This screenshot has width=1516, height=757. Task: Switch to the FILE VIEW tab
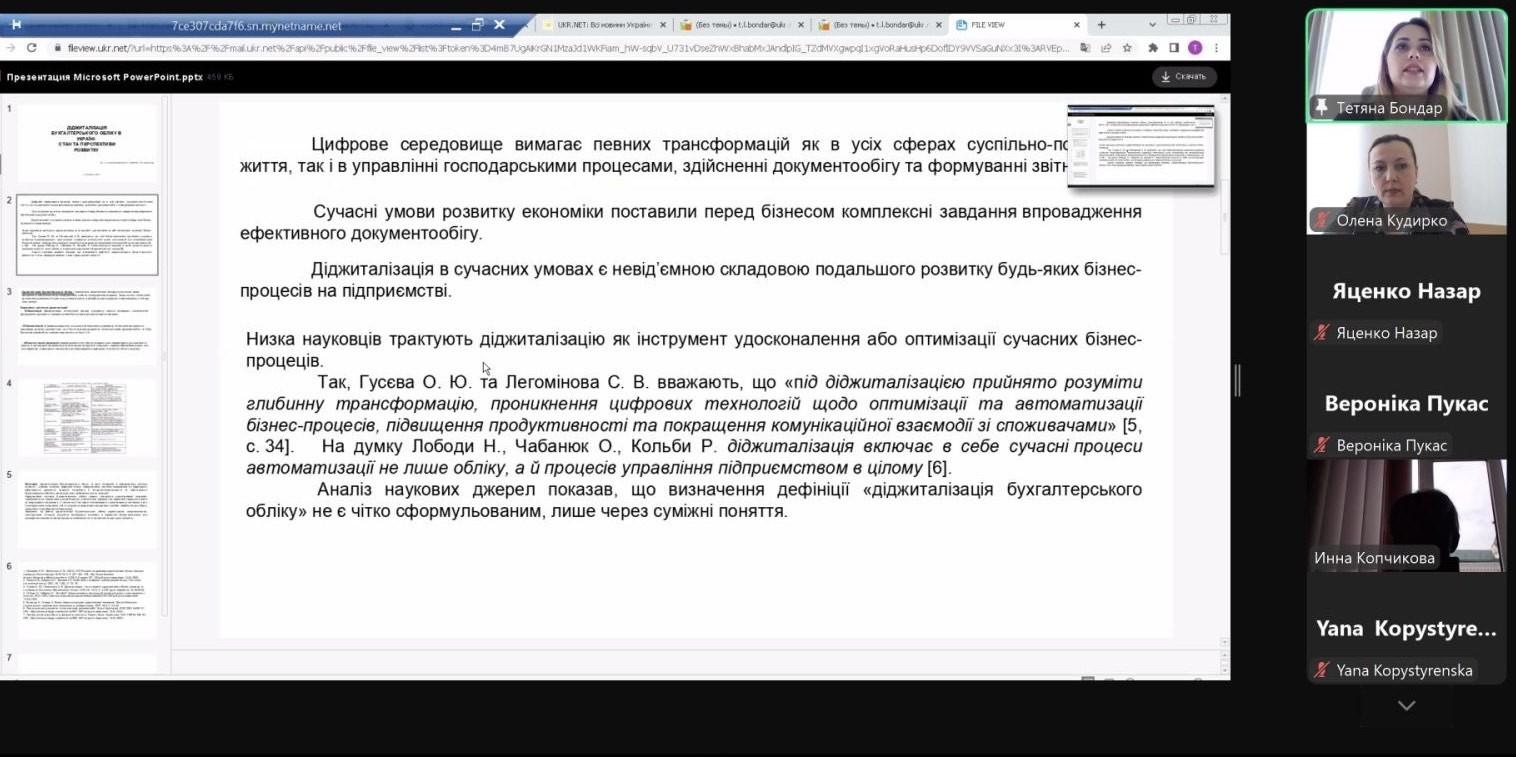point(1010,25)
